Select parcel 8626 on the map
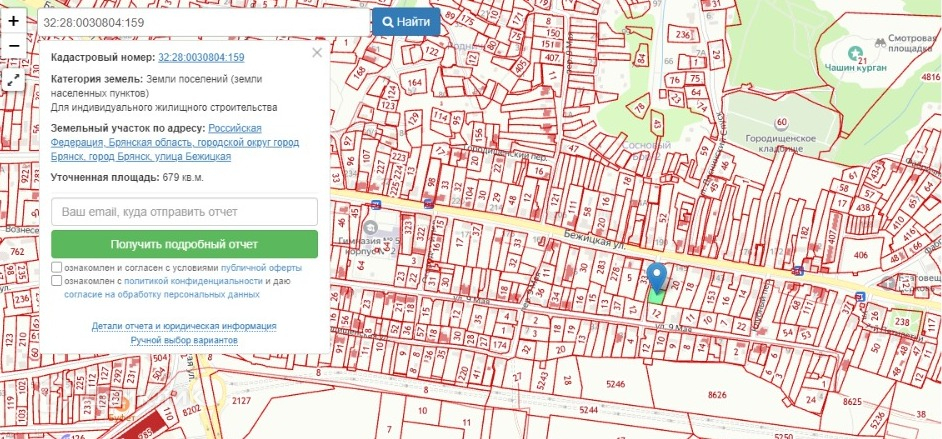The width and height of the screenshot is (942, 439). click(717, 395)
